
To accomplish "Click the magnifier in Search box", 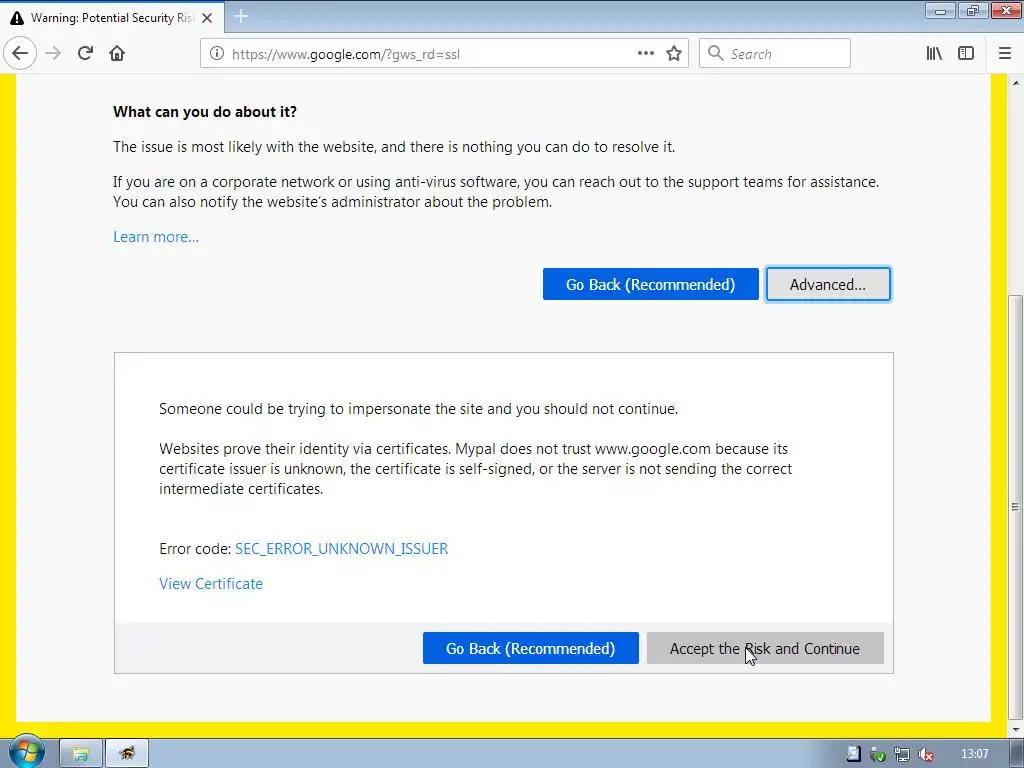I will tap(716, 54).
